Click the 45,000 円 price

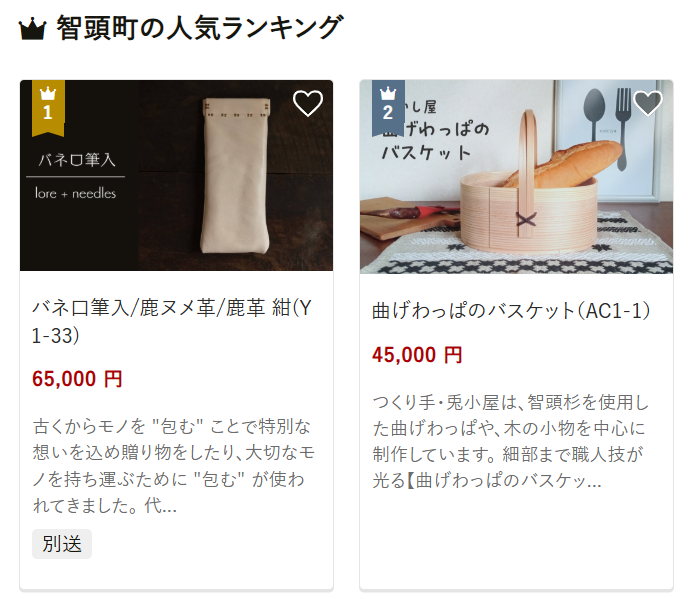point(417,355)
